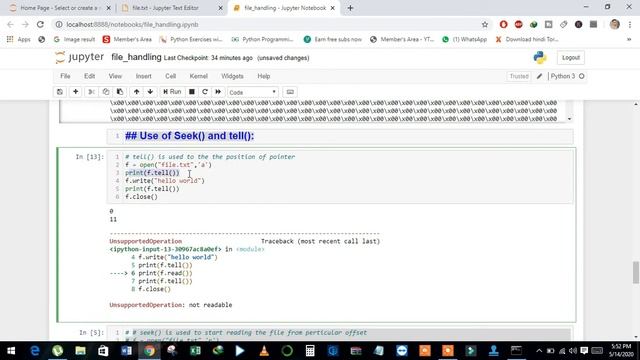
Task: Open Image result bookmark
Action: (x=74, y=39)
